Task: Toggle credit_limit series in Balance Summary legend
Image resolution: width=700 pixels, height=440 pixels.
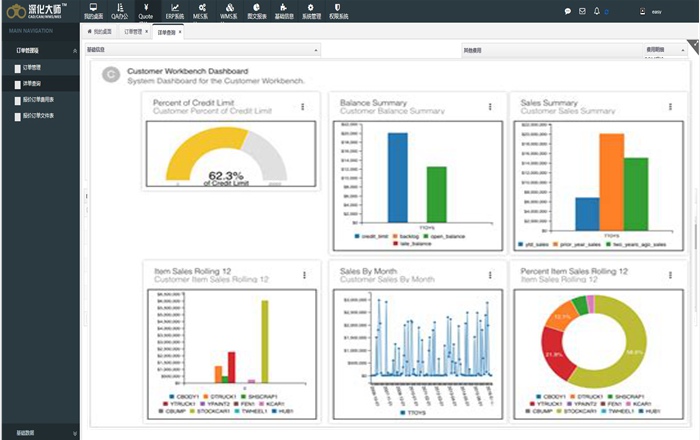Action: tap(371, 236)
